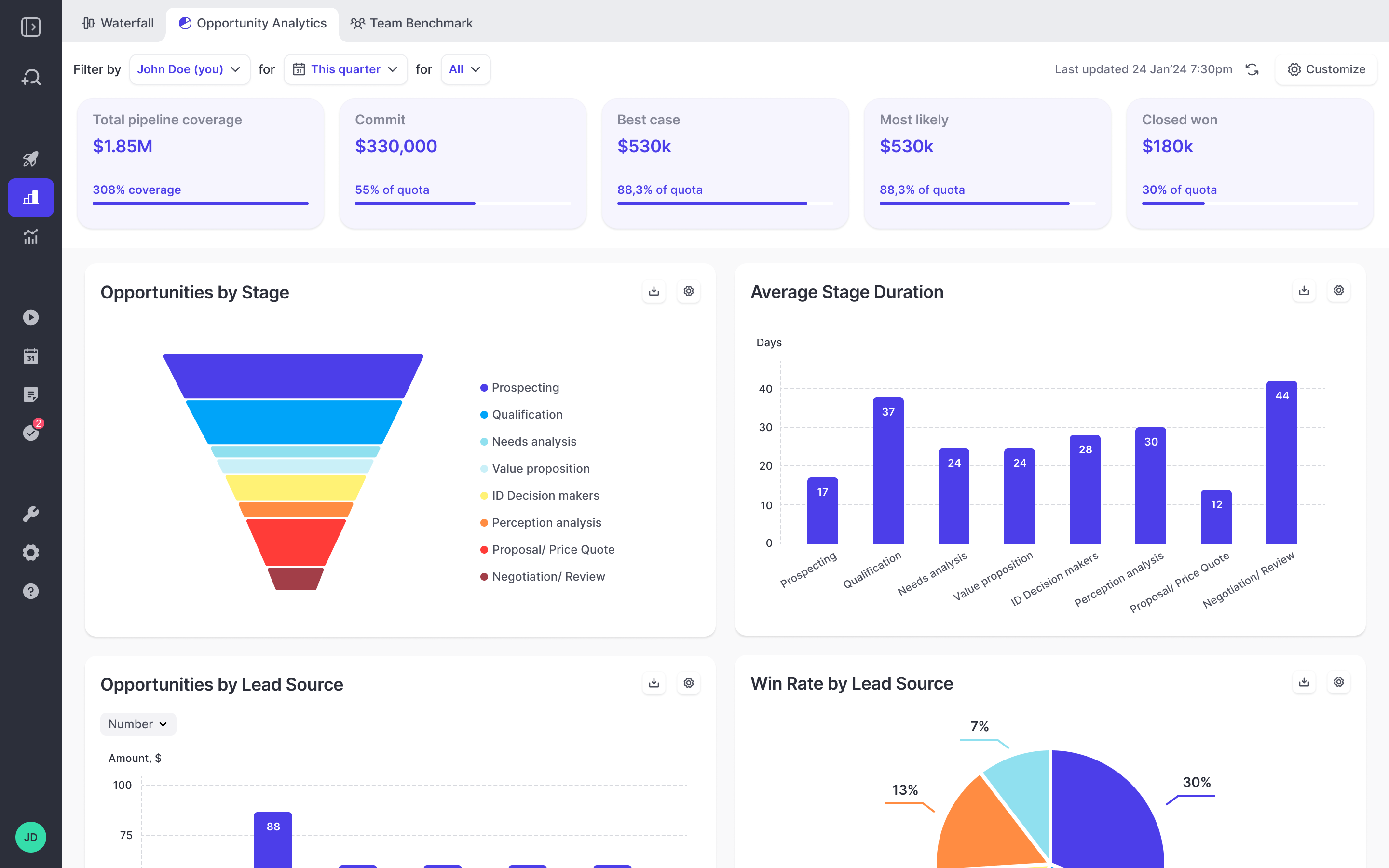Open the Number dropdown in Lead Source
The height and width of the screenshot is (868, 1389).
(138, 724)
